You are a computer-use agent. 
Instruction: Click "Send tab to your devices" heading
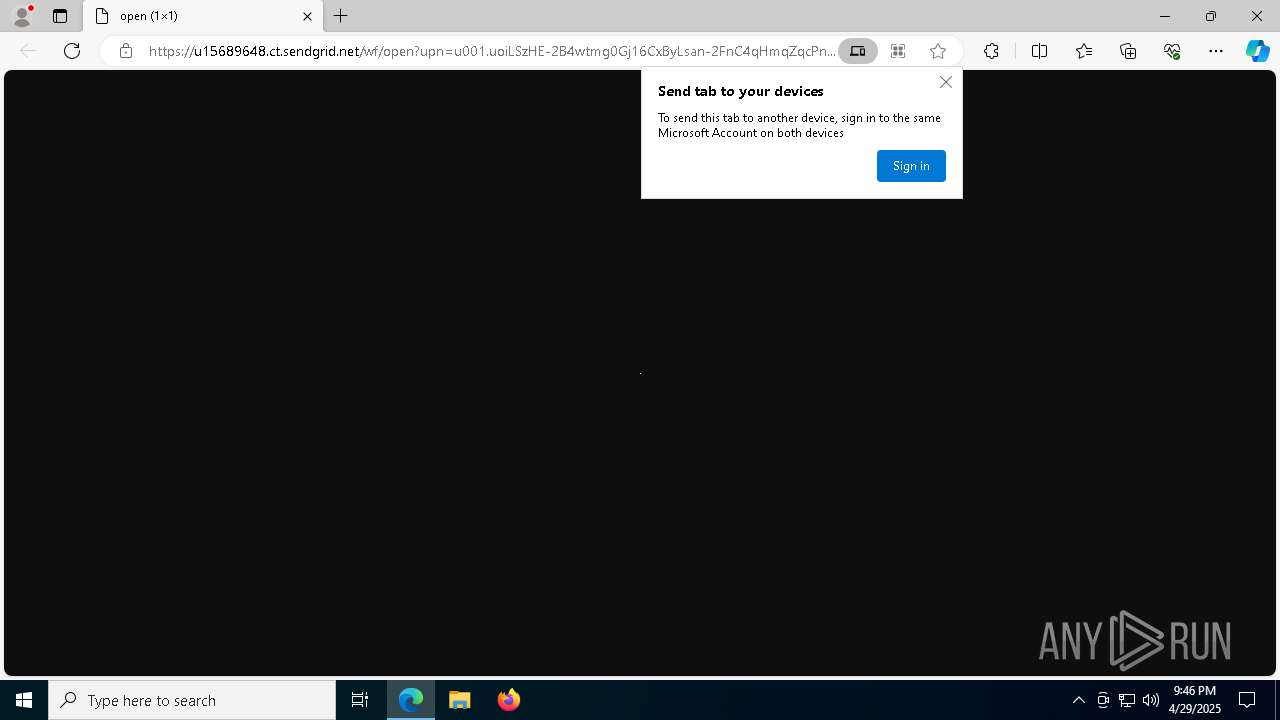(741, 91)
